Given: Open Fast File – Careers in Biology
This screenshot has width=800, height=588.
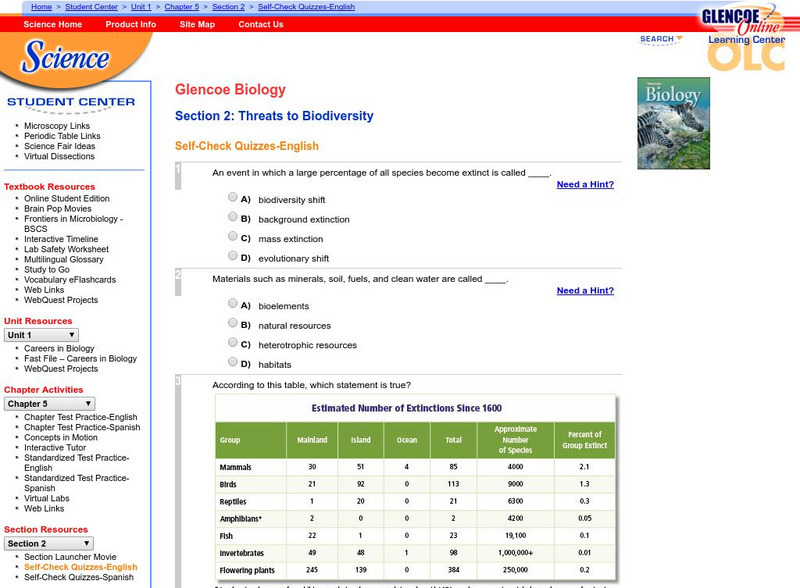Looking at the screenshot, I should click(x=81, y=358).
